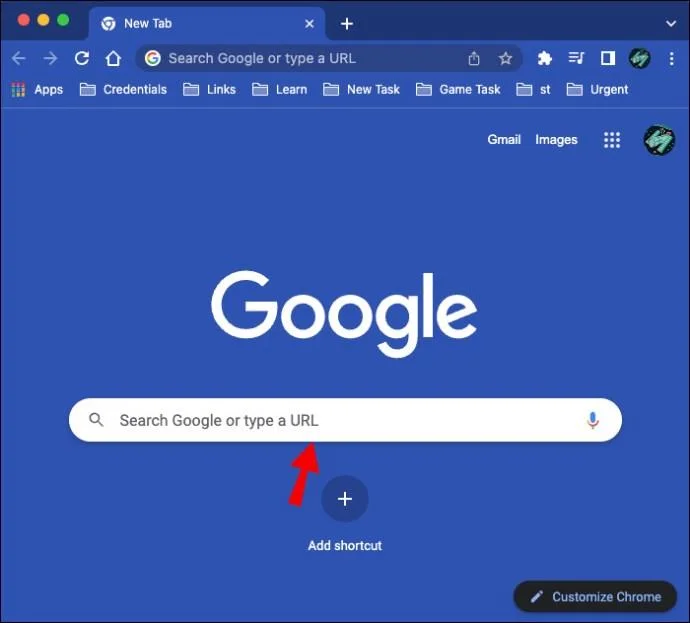Screen dimensions: 690x623
Task: Open Google account avatar on page
Action: 659,140
